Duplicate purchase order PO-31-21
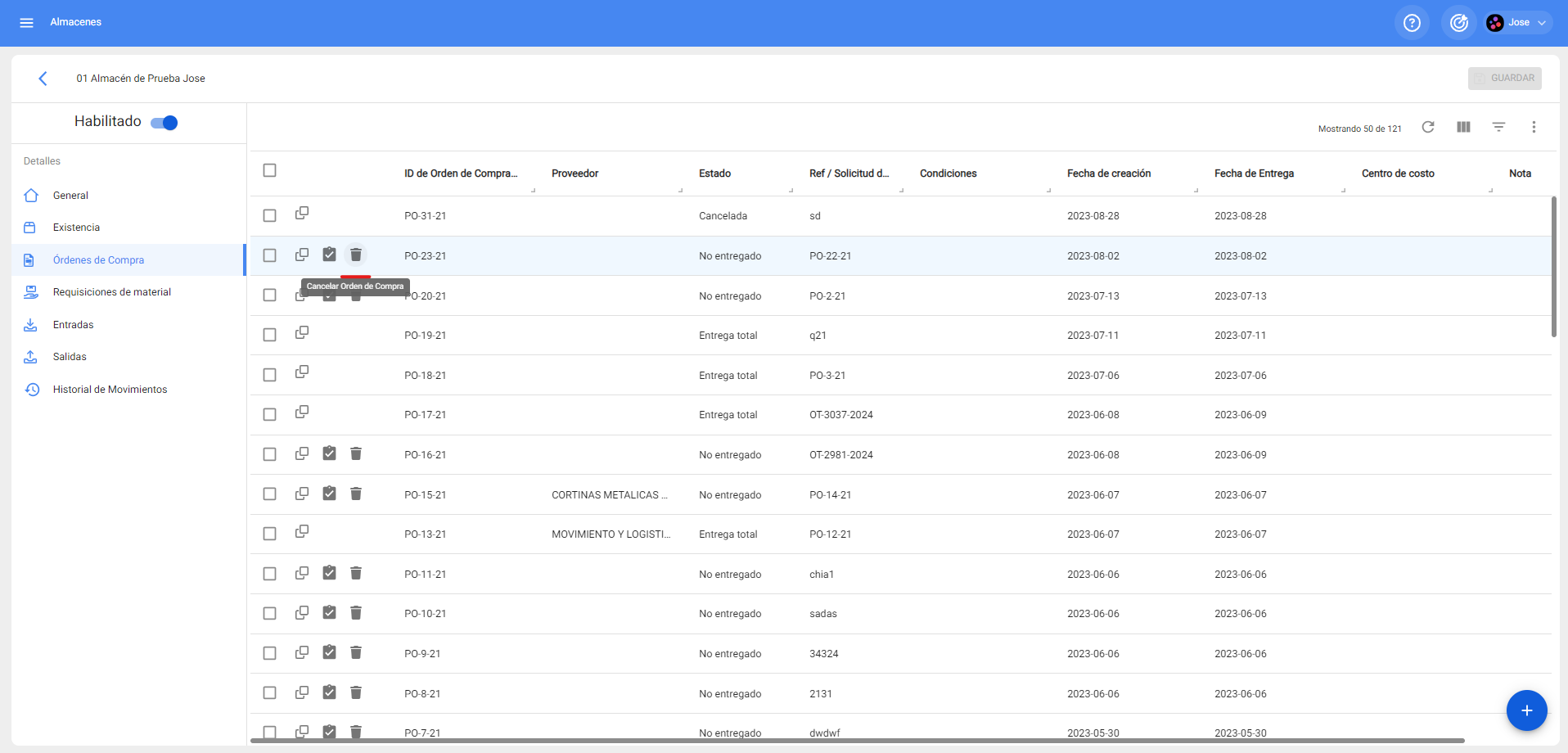Screen dimensions: 1568x753 click(302, 214)
